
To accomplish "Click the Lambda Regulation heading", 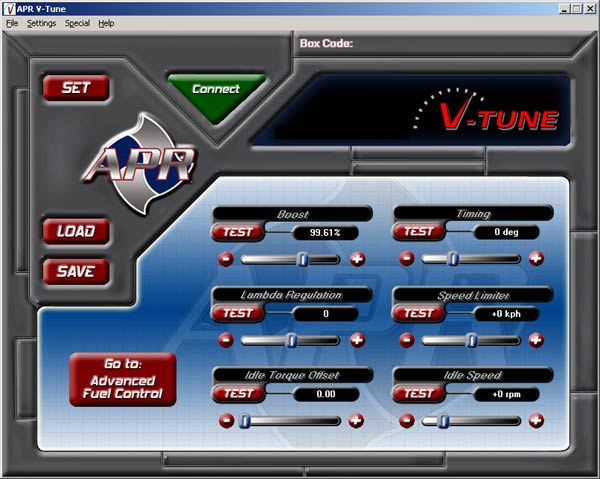I will tap(292, 295).
